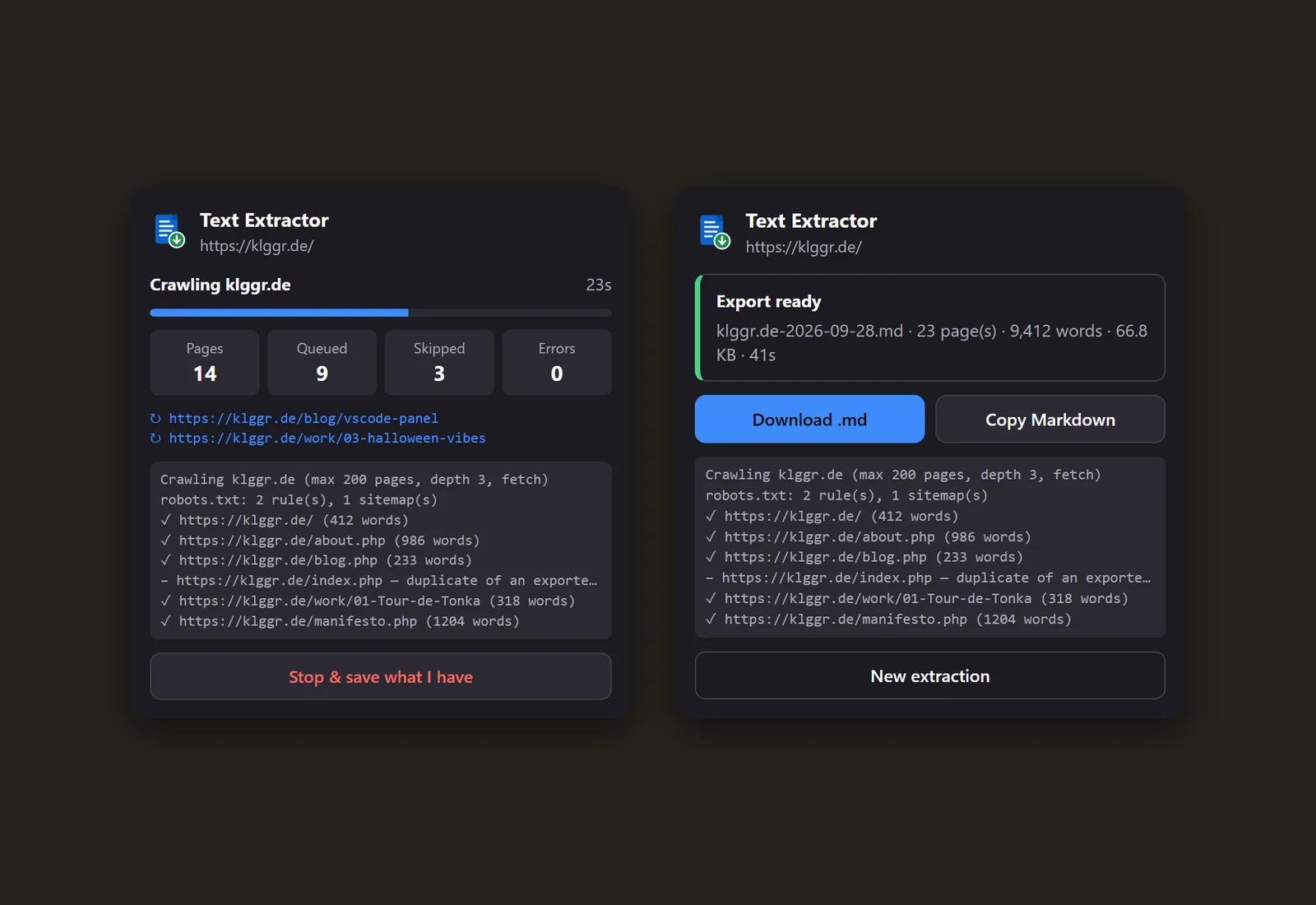Click the 01-Tour-de-Tonka log line in the export-ready panel
Screen dimensions: 1316x905
(917, 599)
